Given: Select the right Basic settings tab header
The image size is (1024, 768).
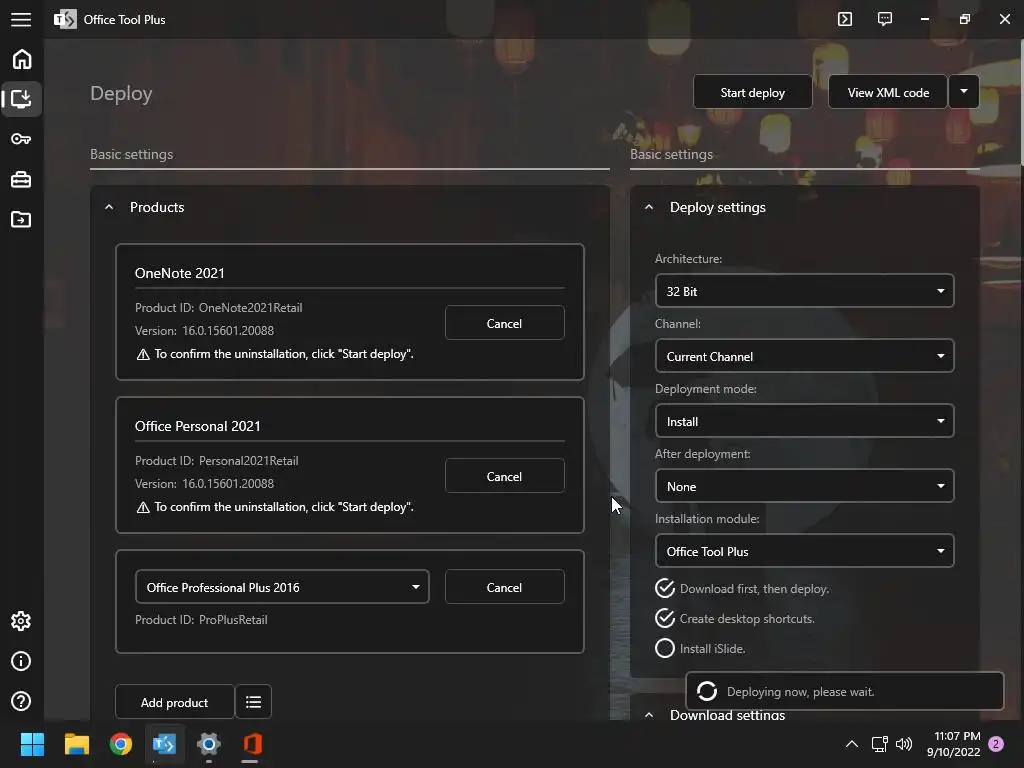Looking at the screenshot, I should (671, 154).
